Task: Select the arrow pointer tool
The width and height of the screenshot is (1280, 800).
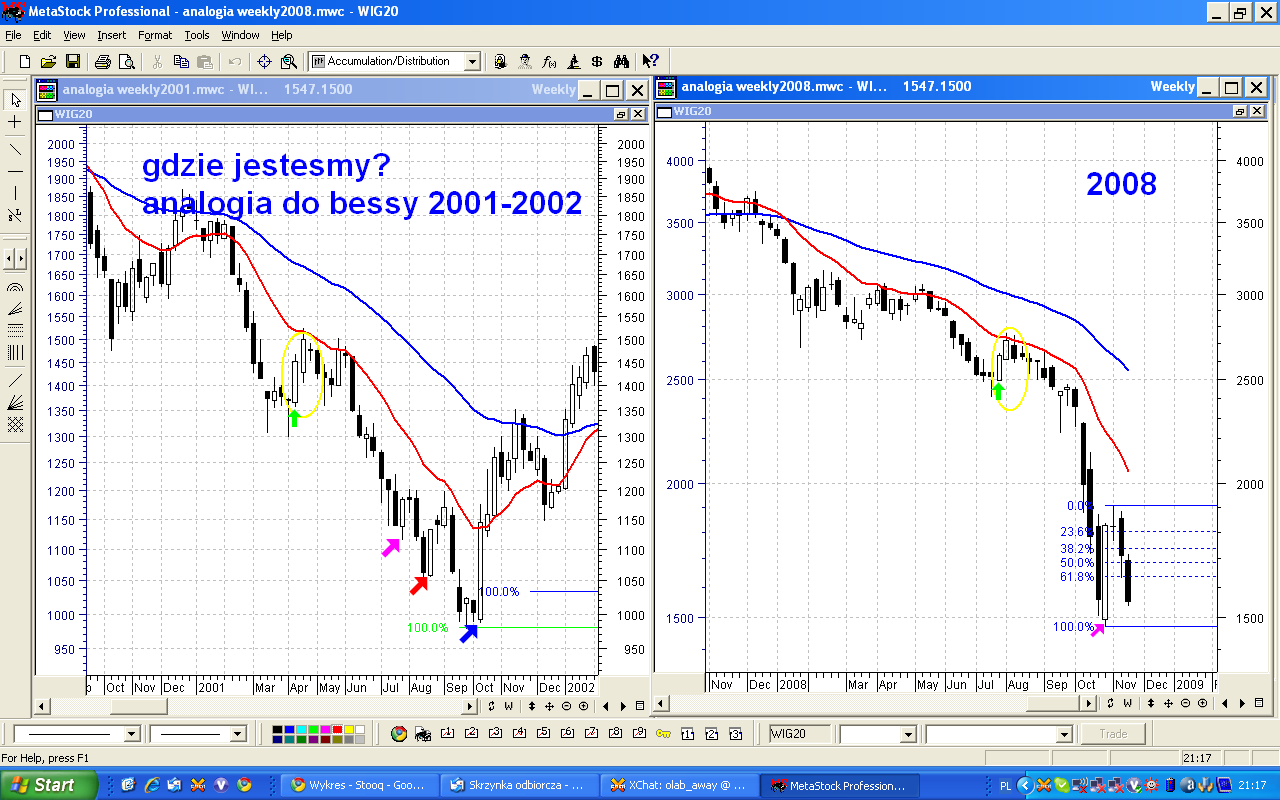Action: (15, 100)
